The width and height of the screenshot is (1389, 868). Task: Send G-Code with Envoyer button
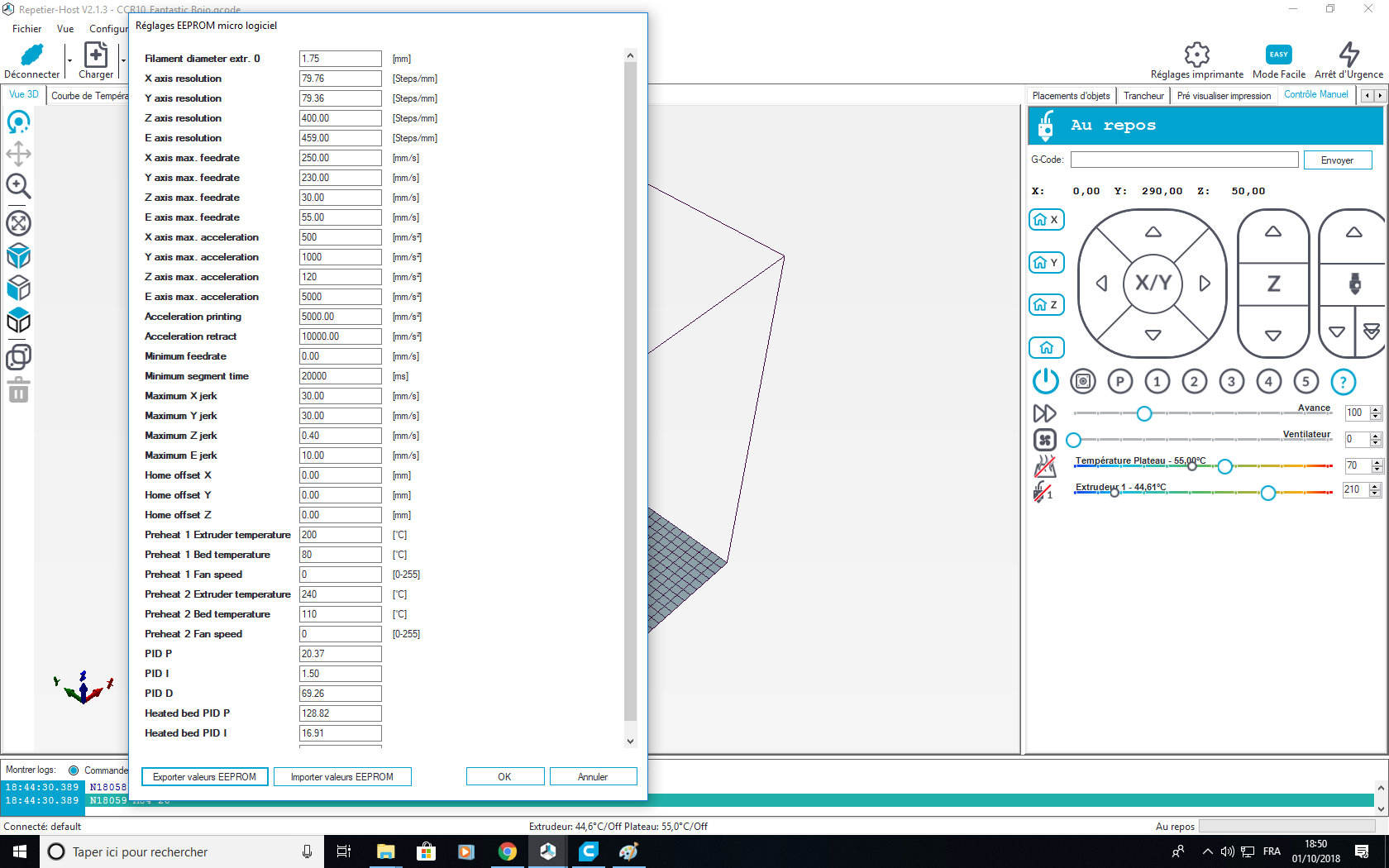click(1338, 160)
